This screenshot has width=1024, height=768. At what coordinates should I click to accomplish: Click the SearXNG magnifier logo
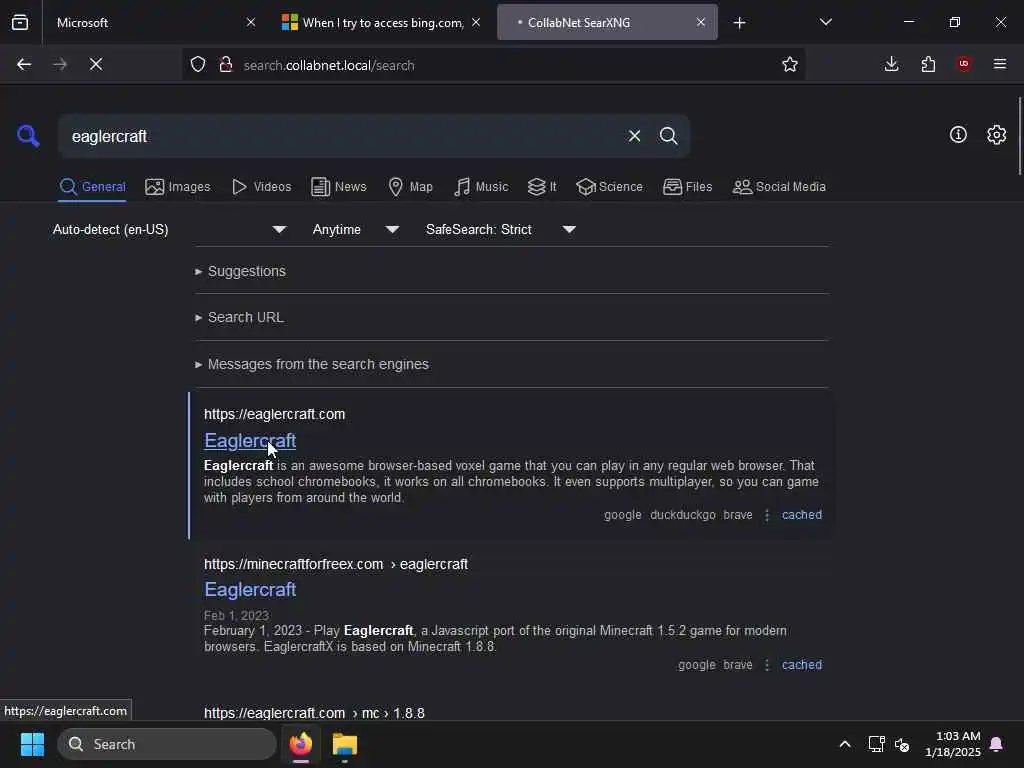pos(28,136)
